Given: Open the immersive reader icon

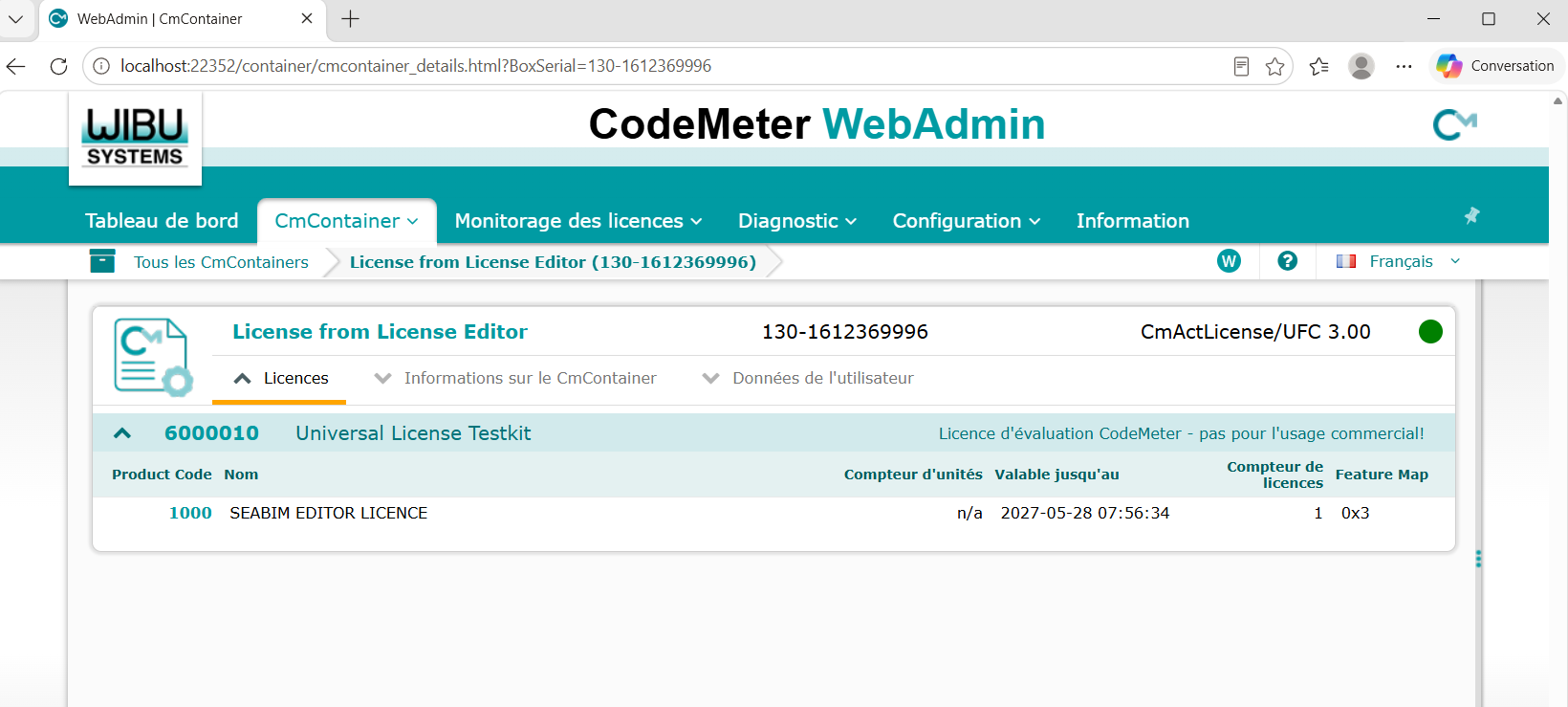Looking at the screenshot, I should (1241, 66).
